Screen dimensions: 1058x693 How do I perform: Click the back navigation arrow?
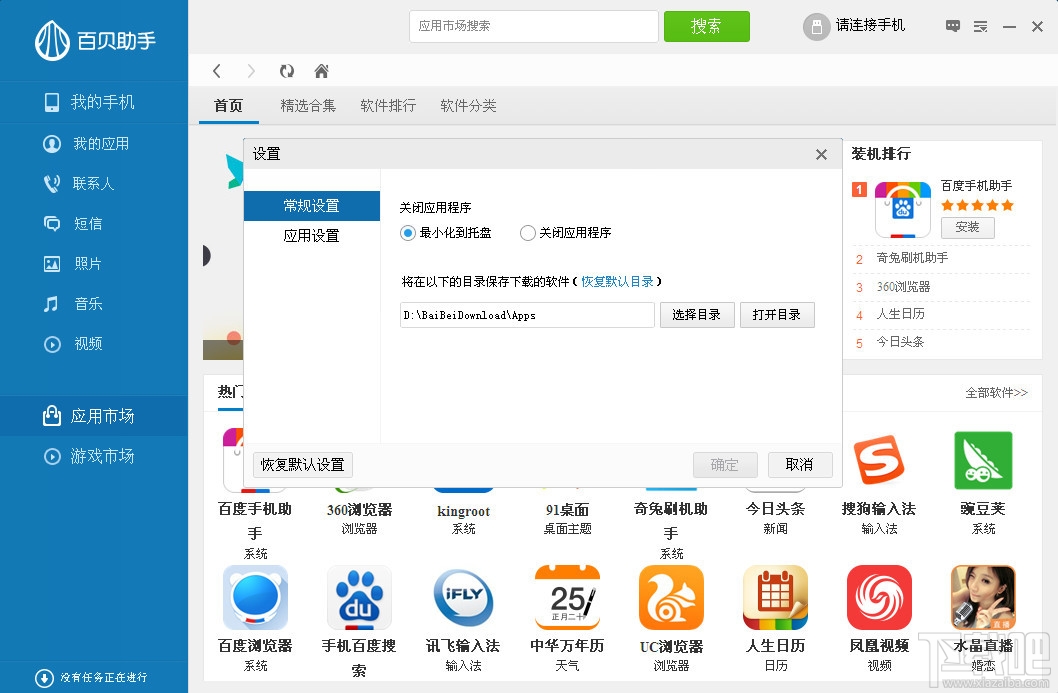tap(216, 71)
